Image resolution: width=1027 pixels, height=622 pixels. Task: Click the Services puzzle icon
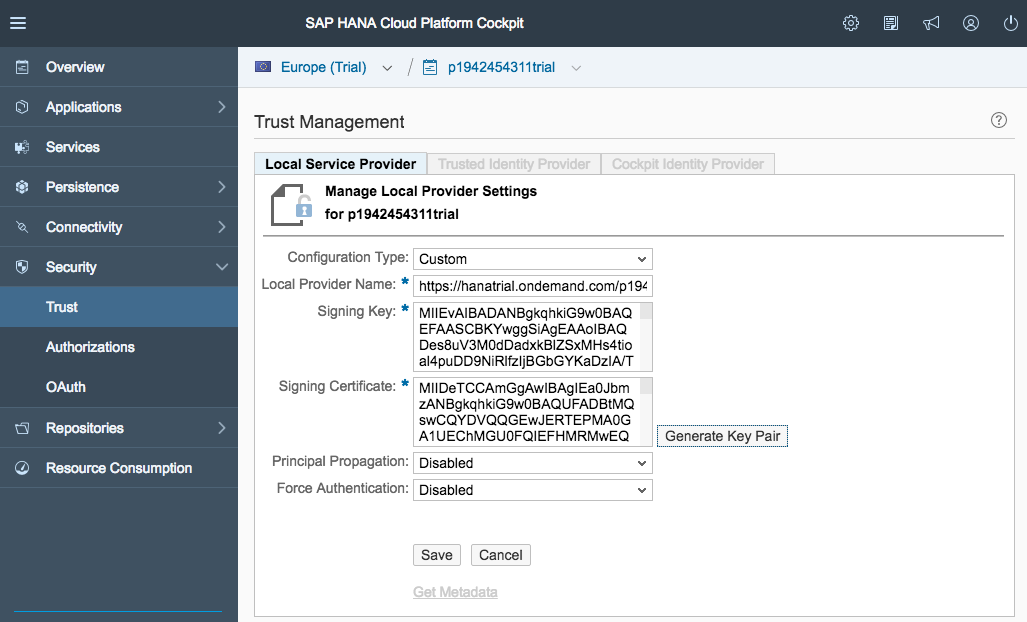[22, 147]
